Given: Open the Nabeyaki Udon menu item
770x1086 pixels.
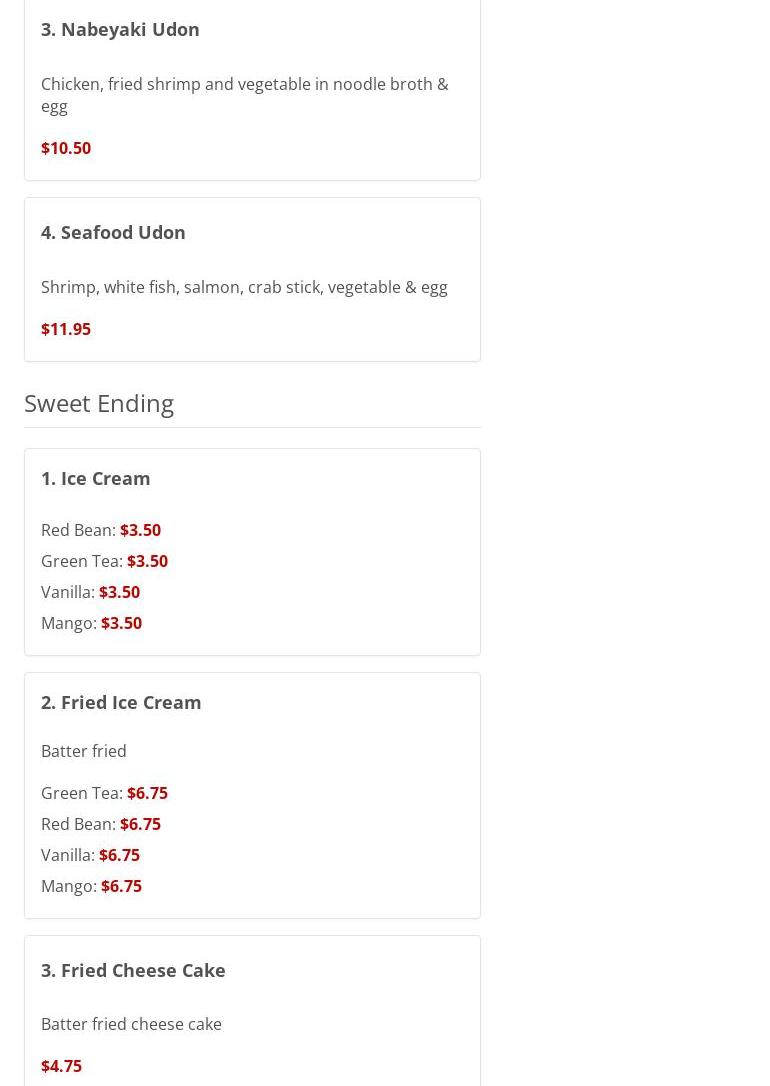Looking at the screenshot, I should tap(120, 29).
